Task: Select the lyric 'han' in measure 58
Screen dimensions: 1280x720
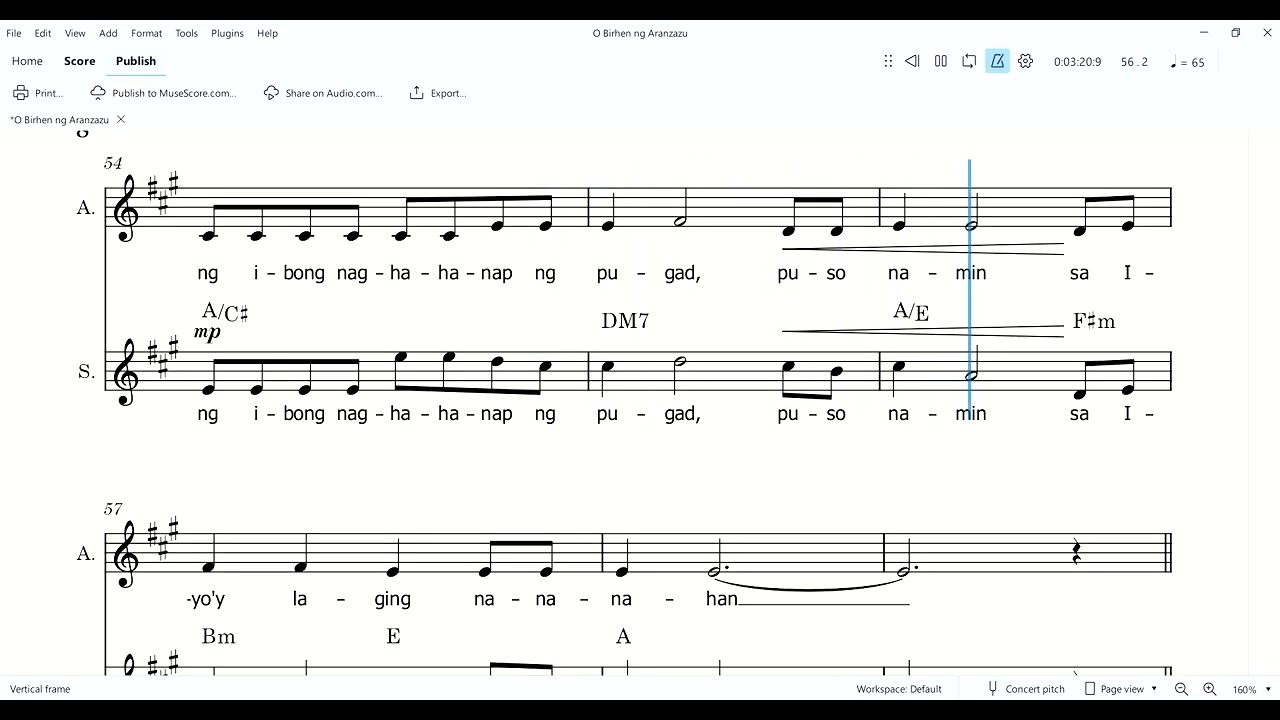Action: (722, 599)
